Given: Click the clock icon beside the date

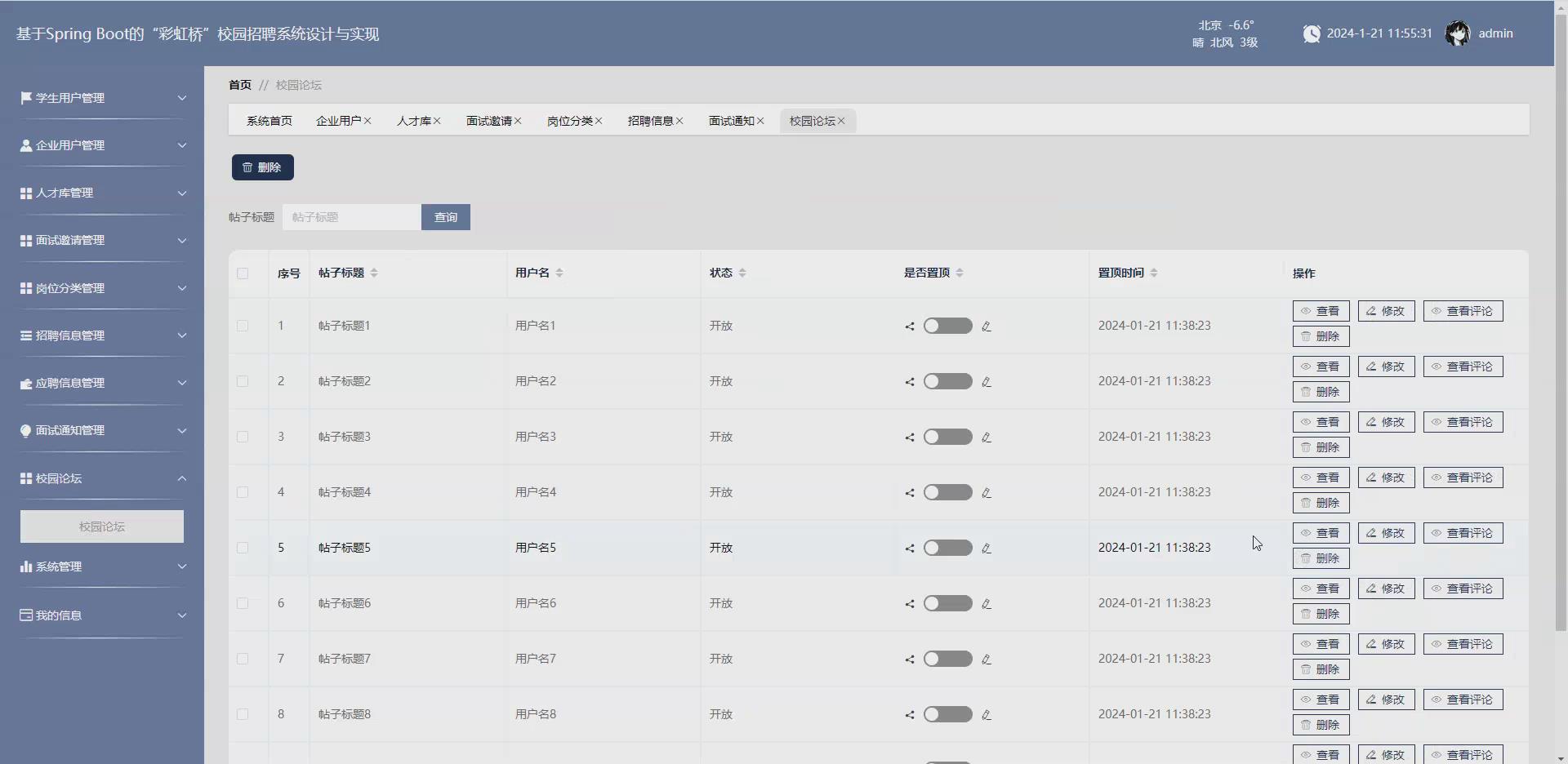Looking at the screenshot, I should 1312,33.
